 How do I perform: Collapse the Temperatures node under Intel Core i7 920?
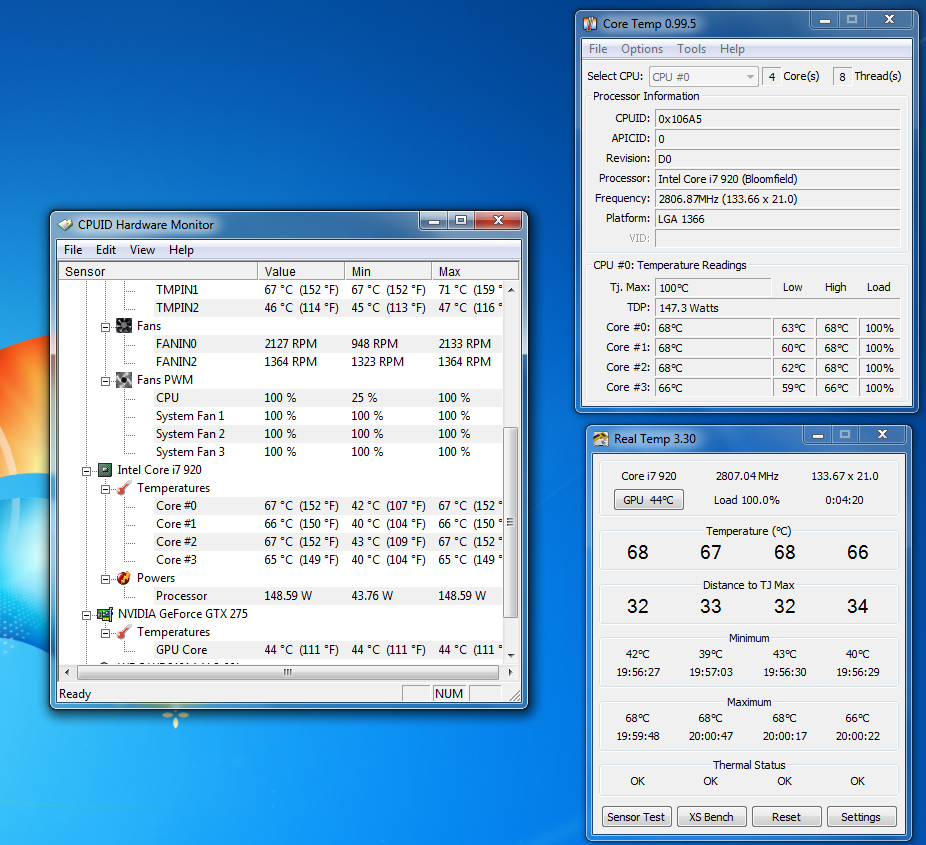click(x=106, y=490)
